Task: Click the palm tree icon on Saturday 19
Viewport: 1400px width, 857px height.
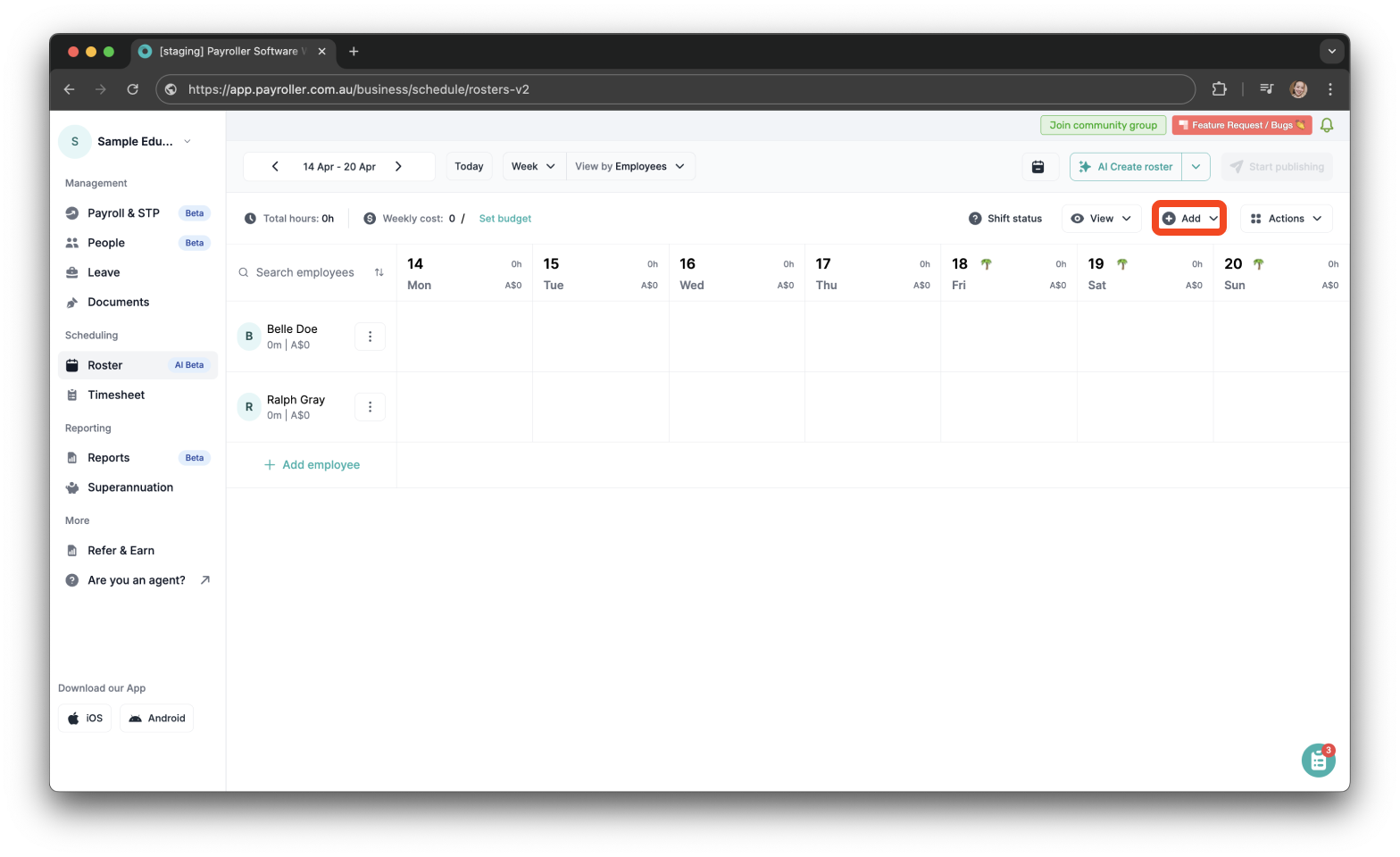Action: click(1122, 264)
